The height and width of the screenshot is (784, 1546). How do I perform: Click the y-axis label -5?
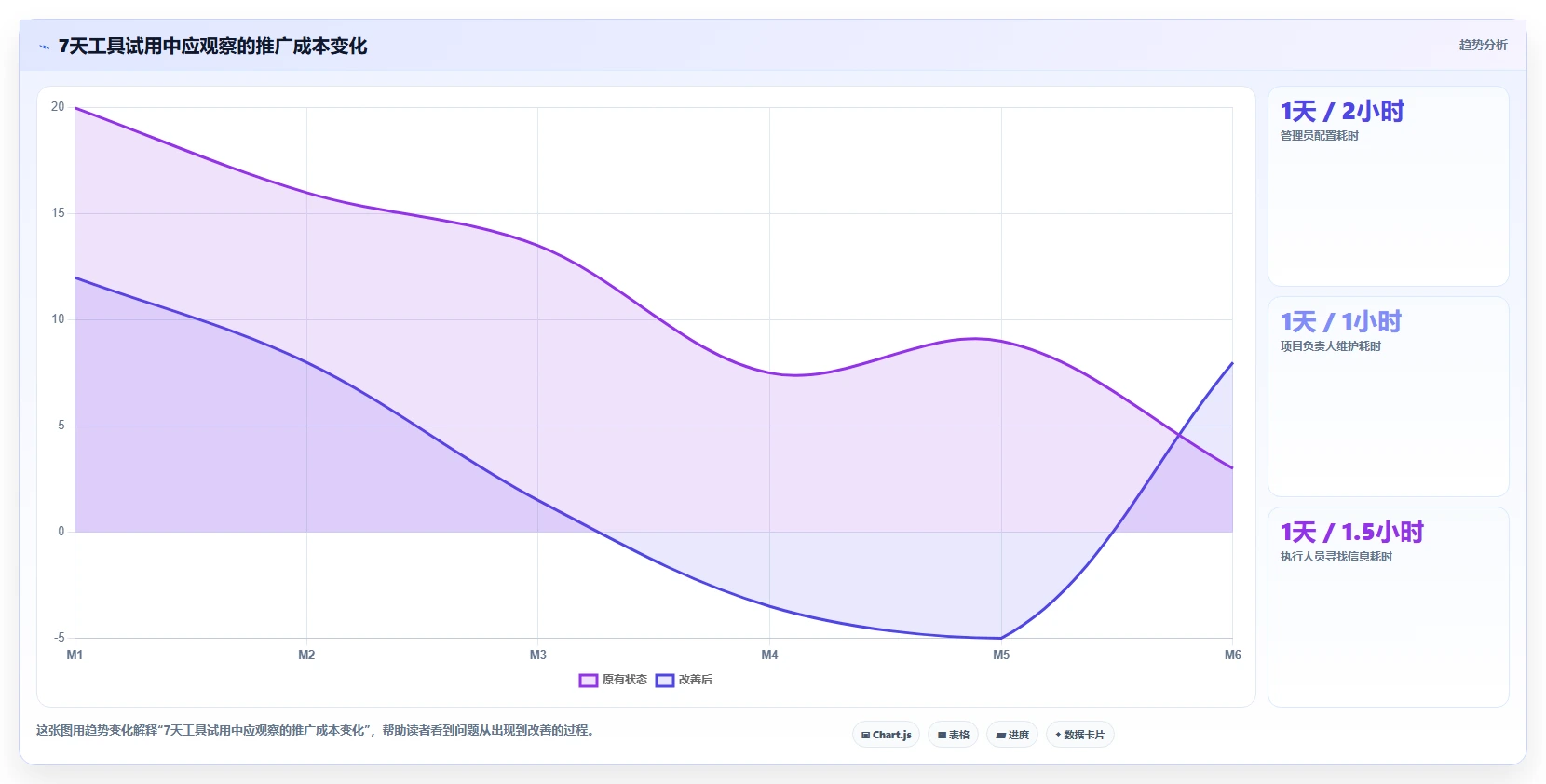click(x=59, y=638)
